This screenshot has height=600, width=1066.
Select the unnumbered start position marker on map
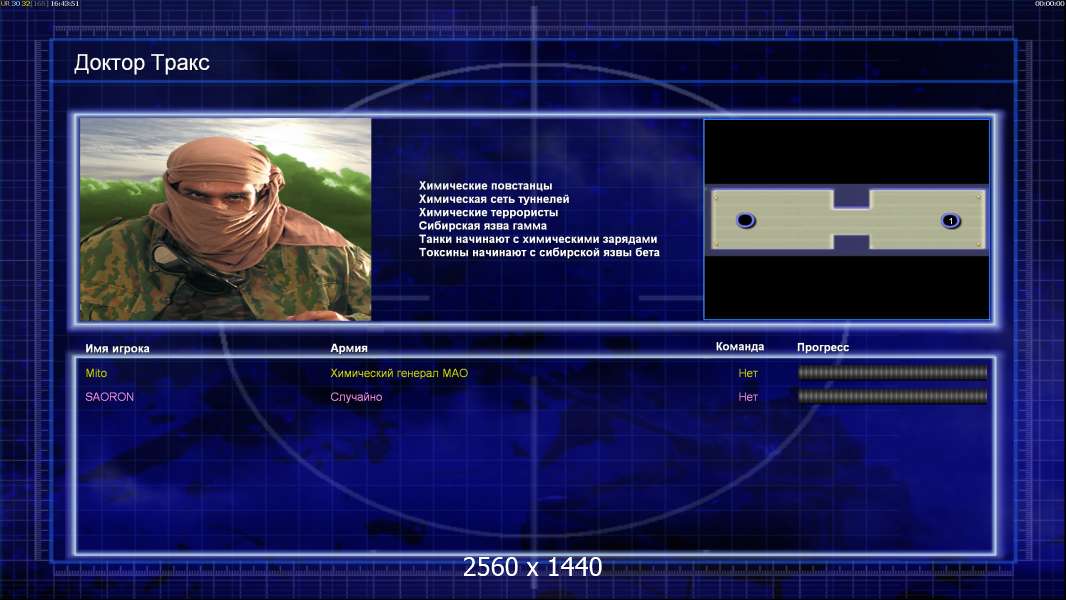coord(746,220)
